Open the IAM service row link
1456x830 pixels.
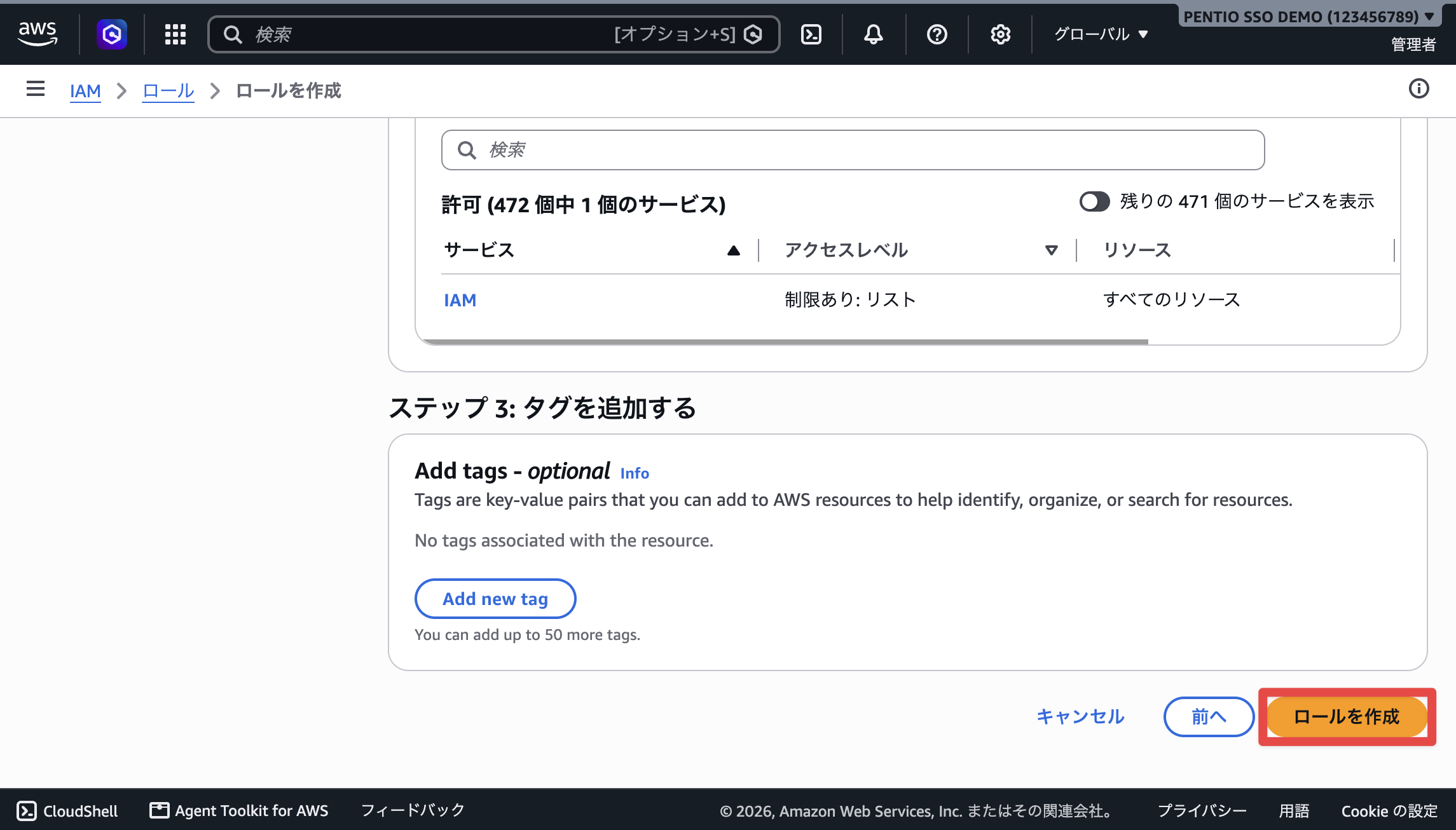click(460, 300)
